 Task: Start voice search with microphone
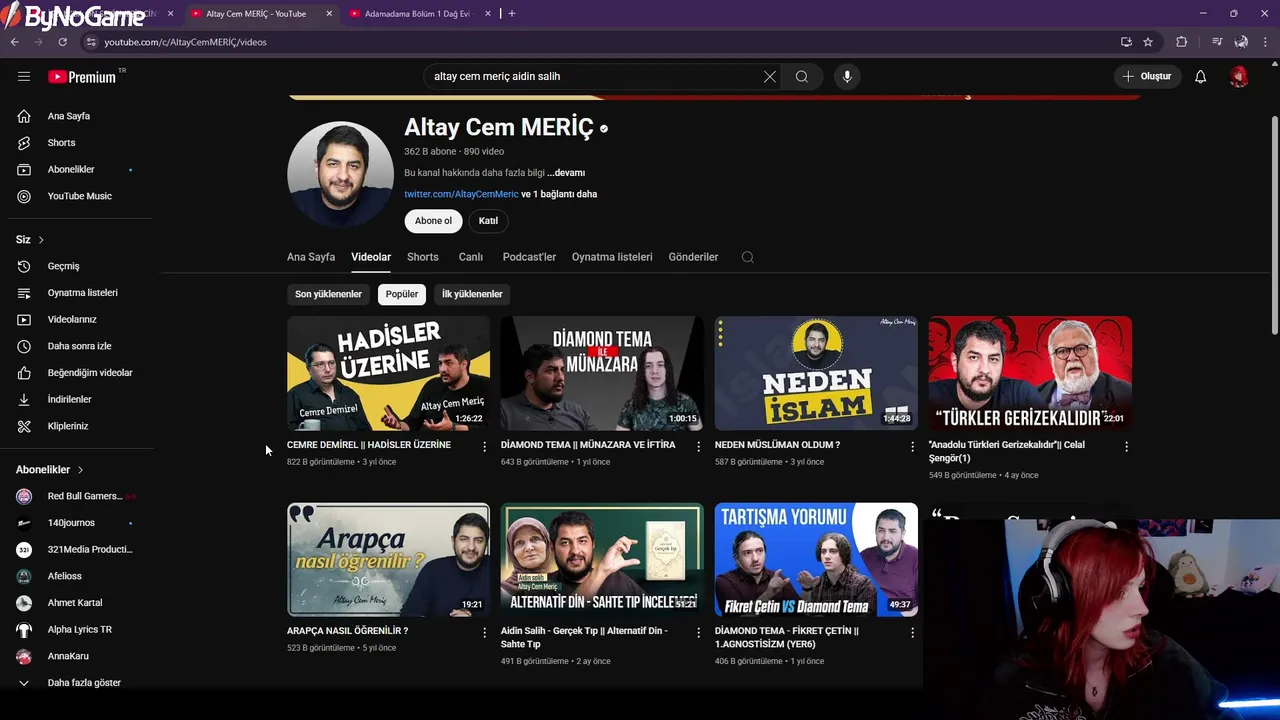click(847, 76)
